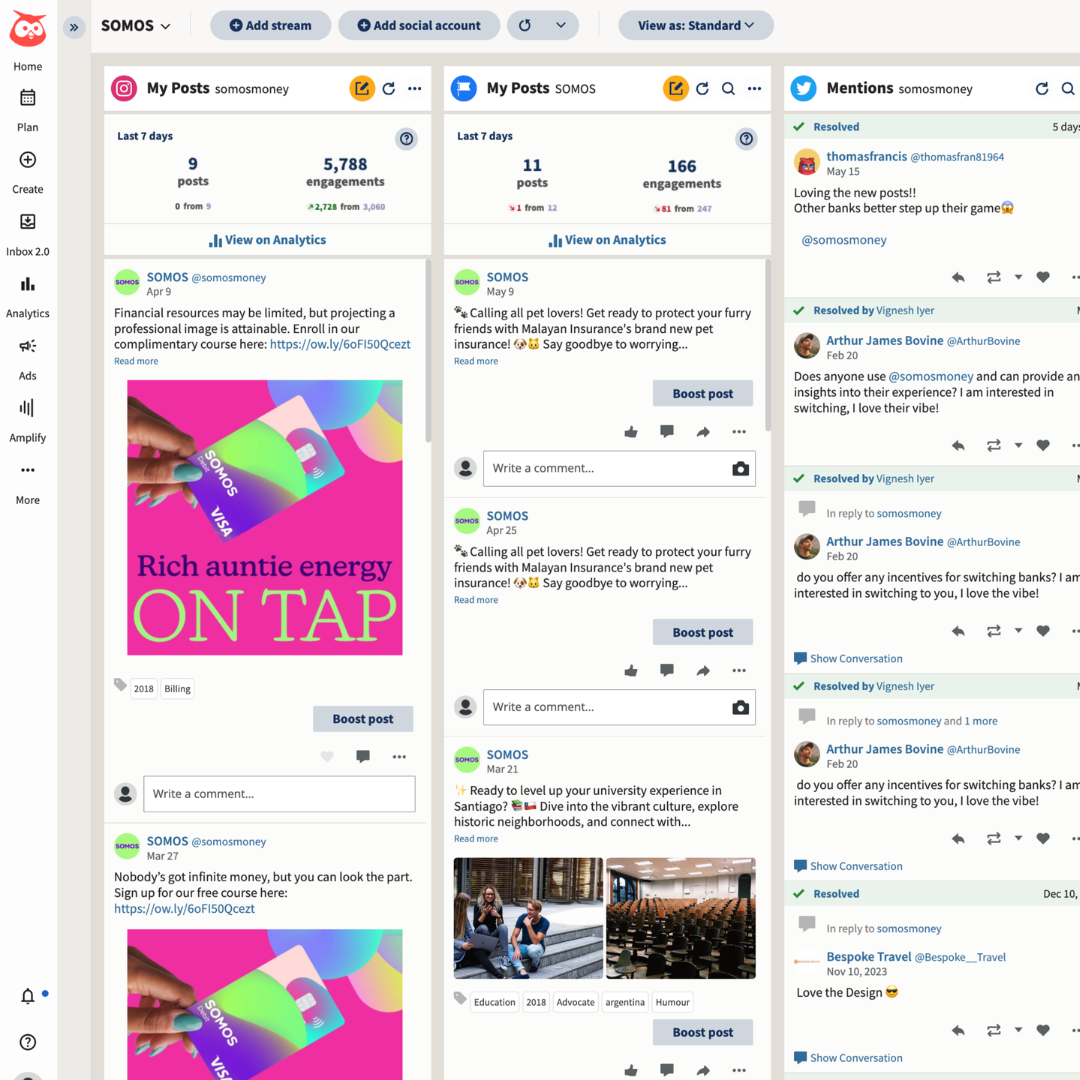Open students on steps photo in Mar 21 post

[528, 918]
